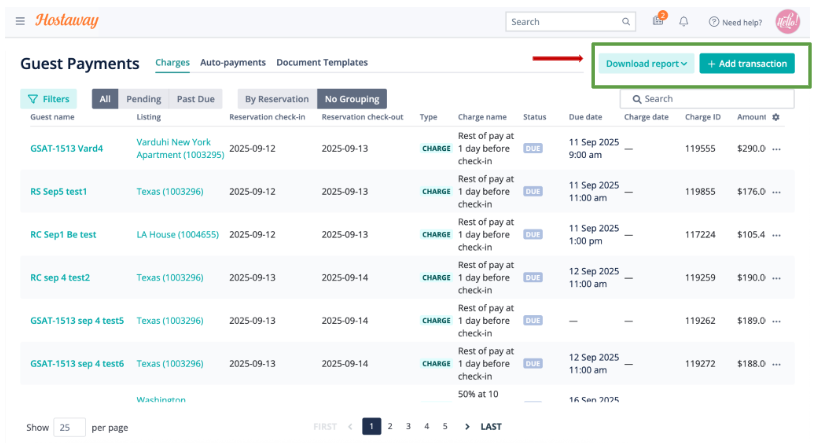This screenshot has height=443, width=826.
Task: Open row actions for RC Sep1 Be test
Action: coord(776,235)
